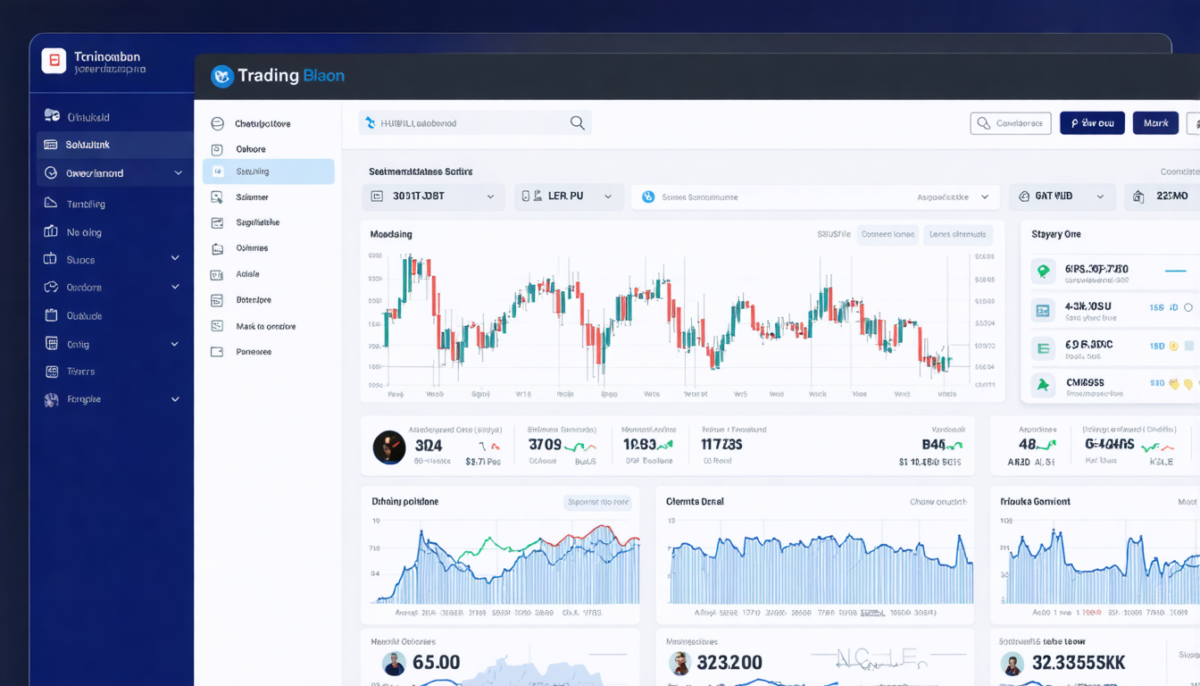The image size is (1200, 686).
Task: Click the Suoos icon in dark sidebar
Action: click(50, 259)
